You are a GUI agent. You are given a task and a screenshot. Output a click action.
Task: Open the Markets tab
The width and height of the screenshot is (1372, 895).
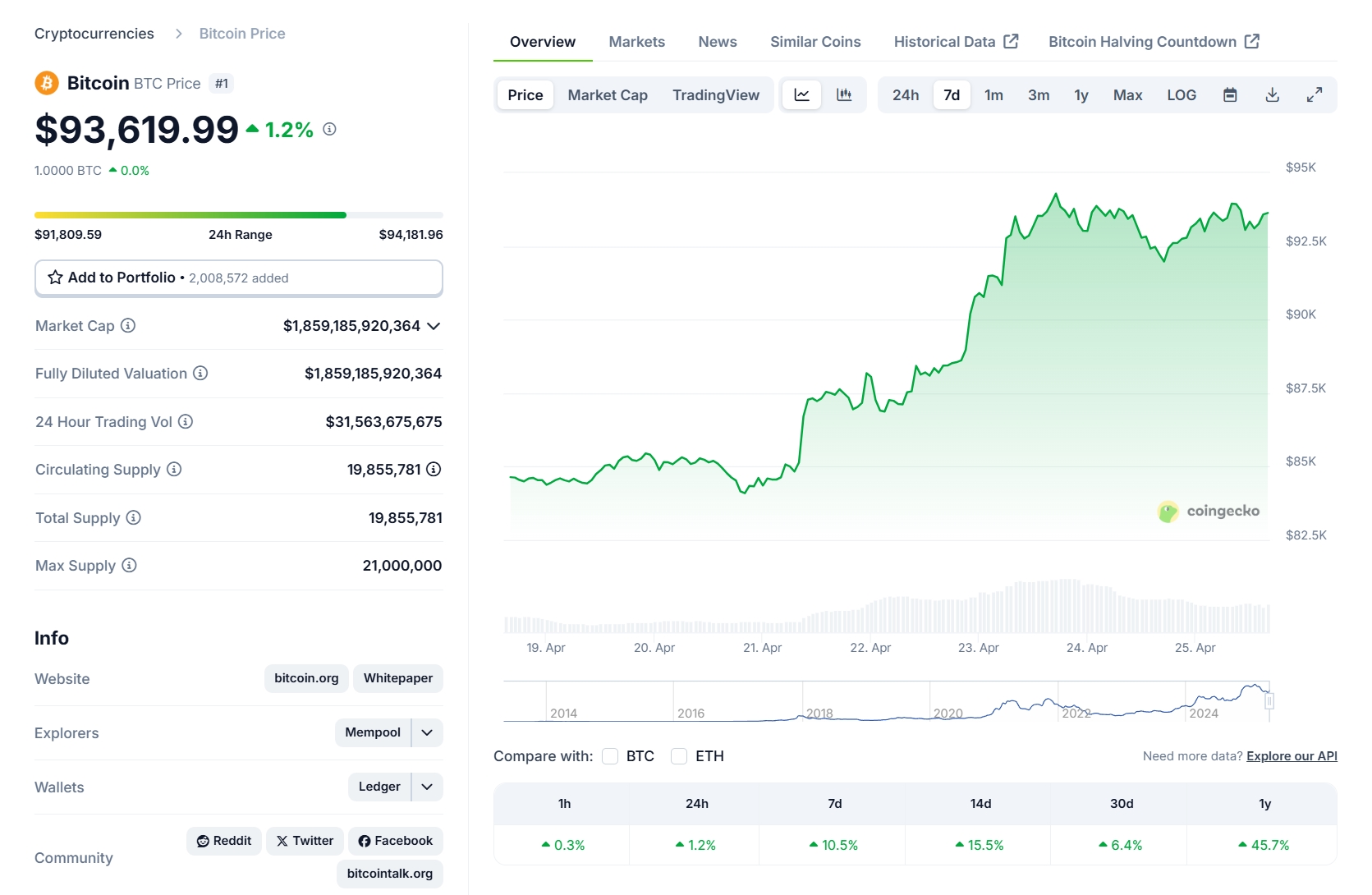[x=636, y=42]
